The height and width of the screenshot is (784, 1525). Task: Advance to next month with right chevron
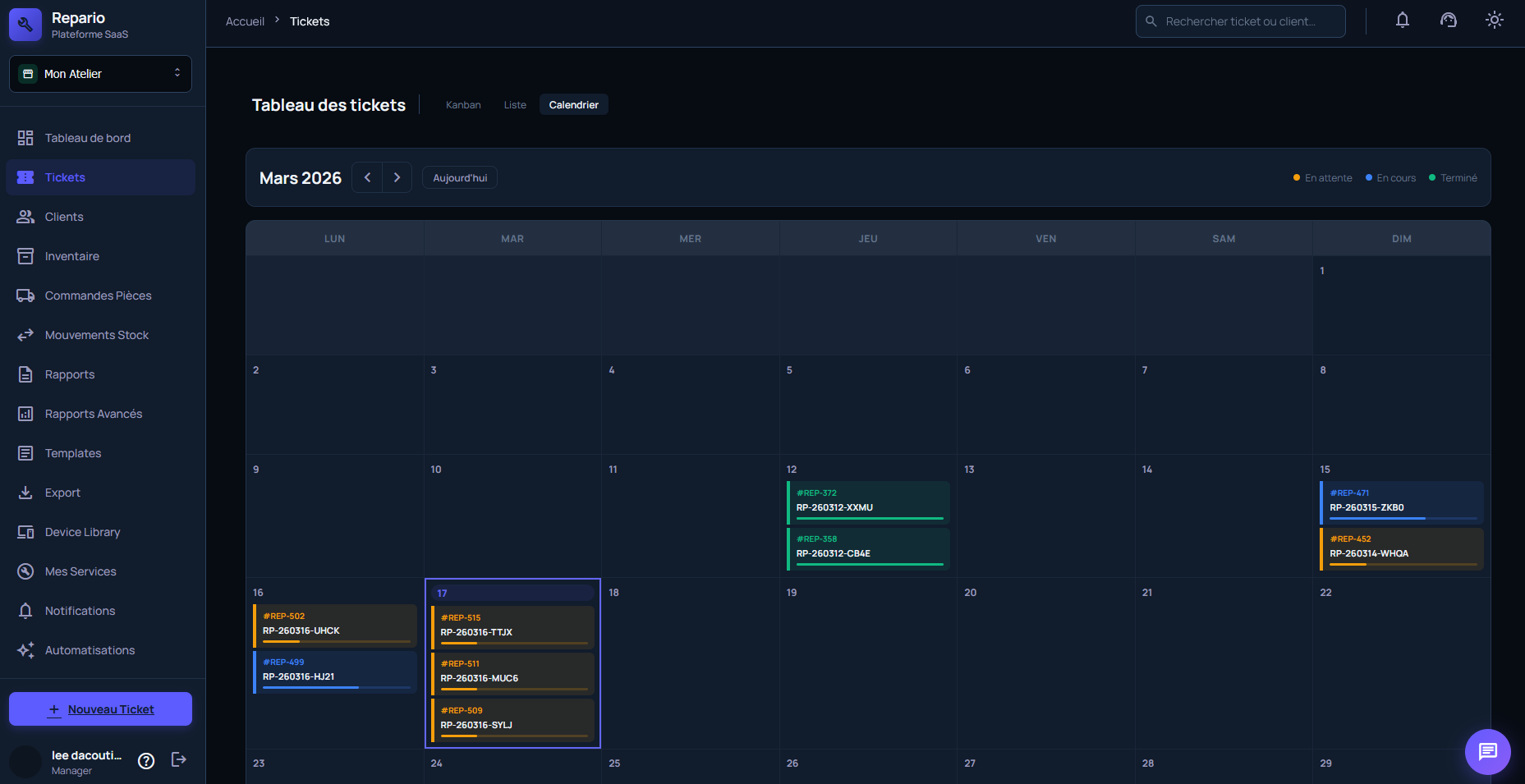(x=397, y=177)
